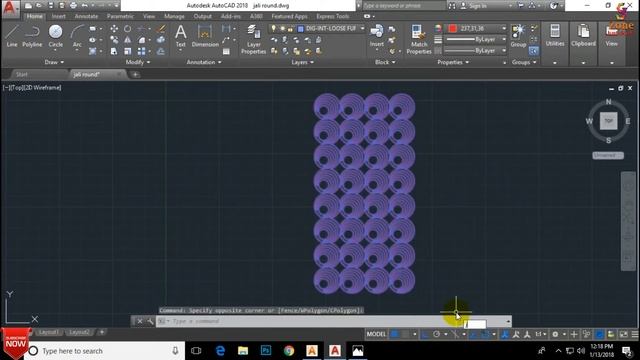Toggle clean screen in status bar
The image size is (640, 360).
(x=624, y=334)
